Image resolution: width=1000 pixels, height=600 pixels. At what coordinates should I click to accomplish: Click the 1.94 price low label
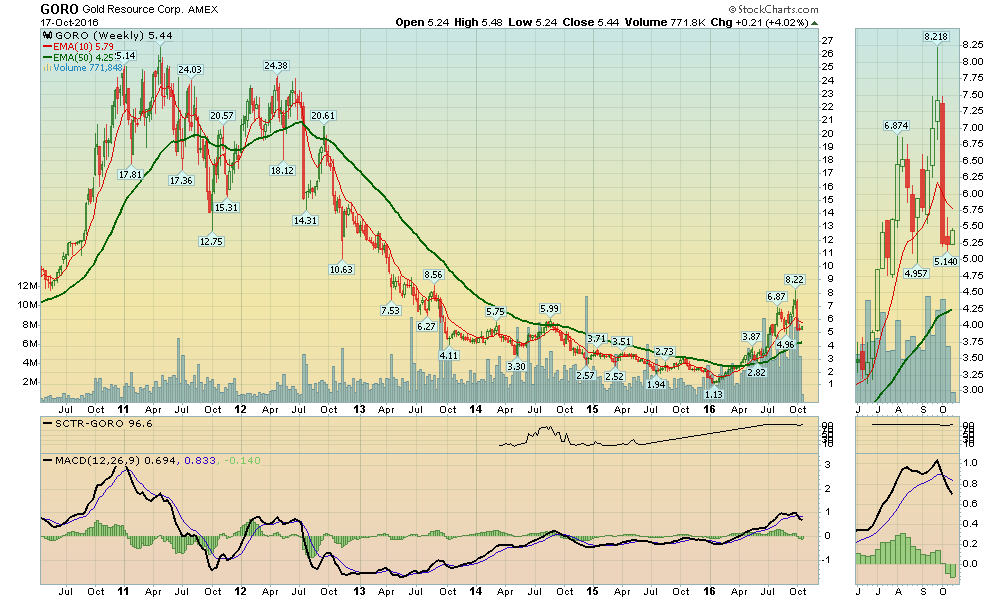[x=656, y=384]
